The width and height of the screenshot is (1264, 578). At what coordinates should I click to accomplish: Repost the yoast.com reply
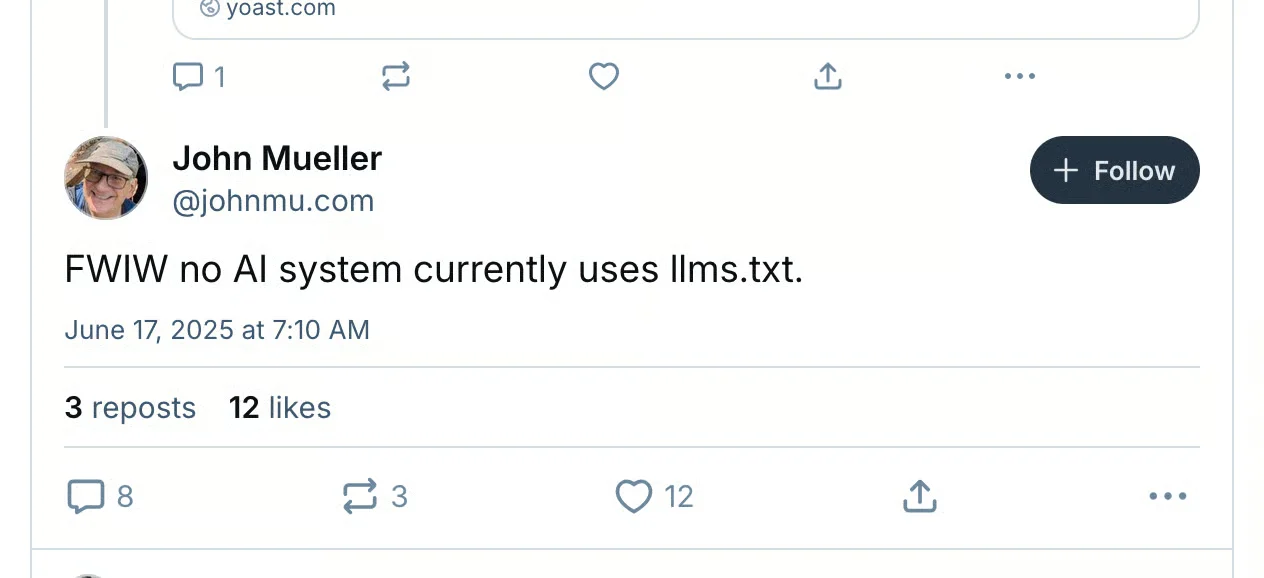coord(396,76)
